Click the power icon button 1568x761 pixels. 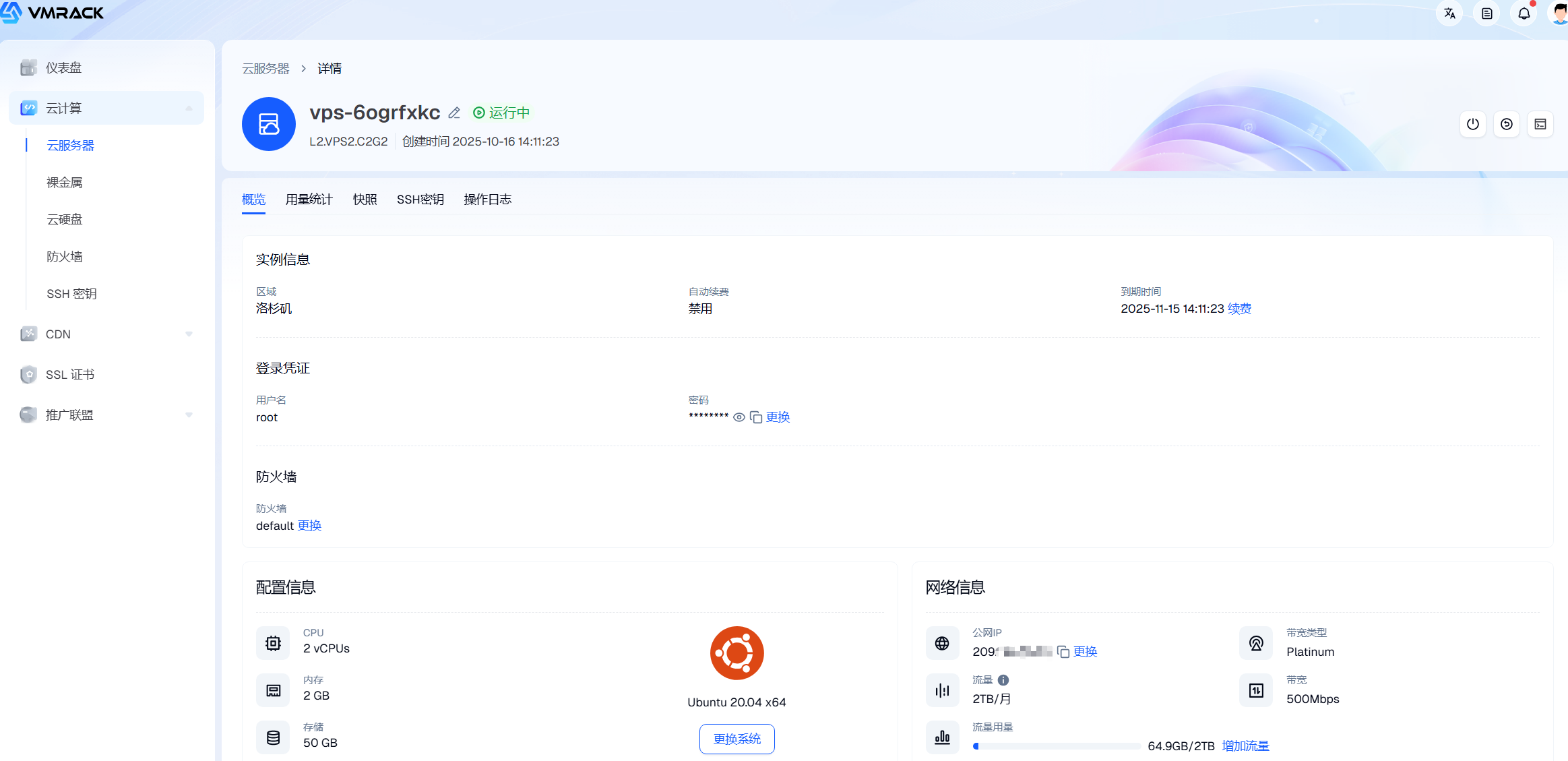1472,124
